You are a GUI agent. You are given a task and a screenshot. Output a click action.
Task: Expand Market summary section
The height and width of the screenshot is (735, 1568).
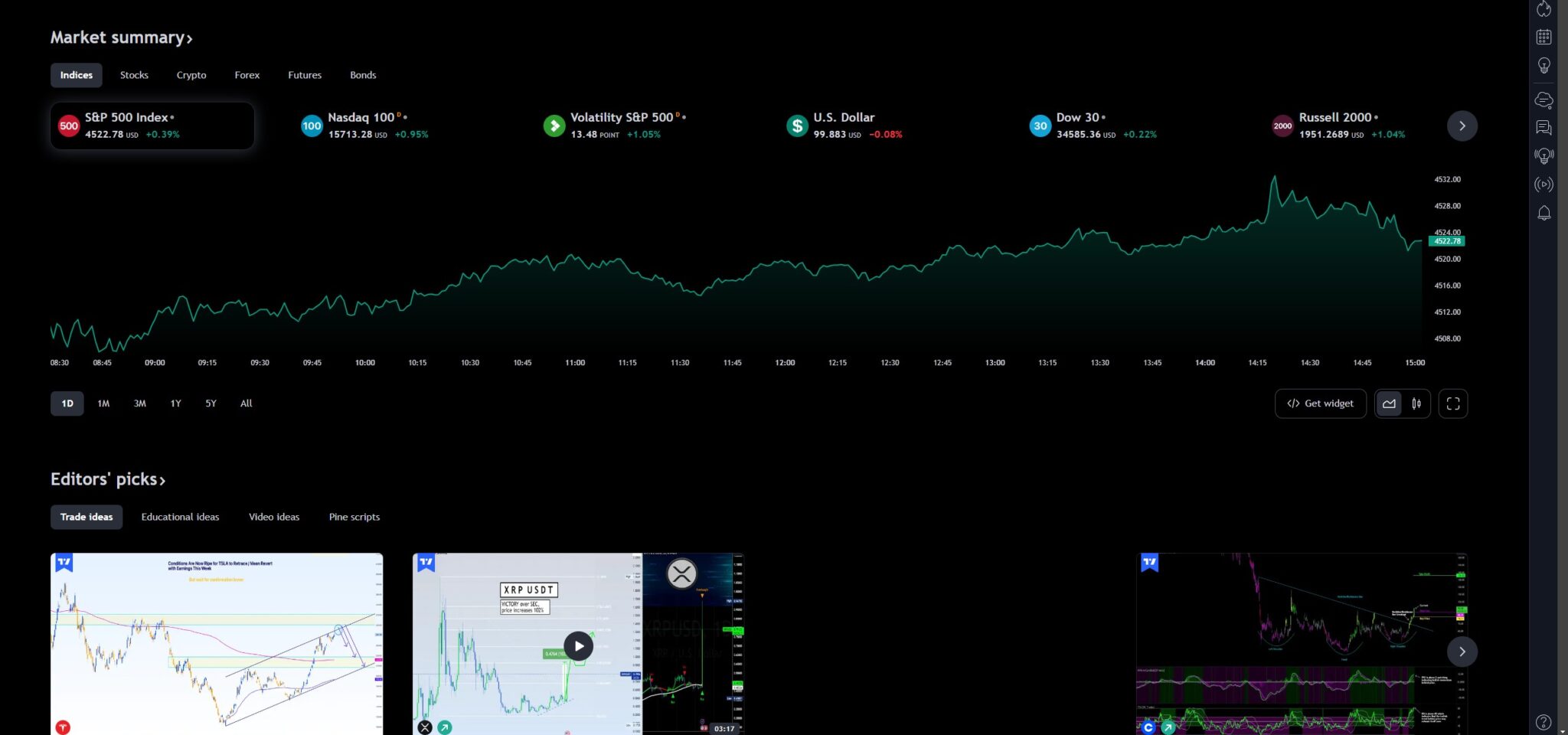point(121,37)
